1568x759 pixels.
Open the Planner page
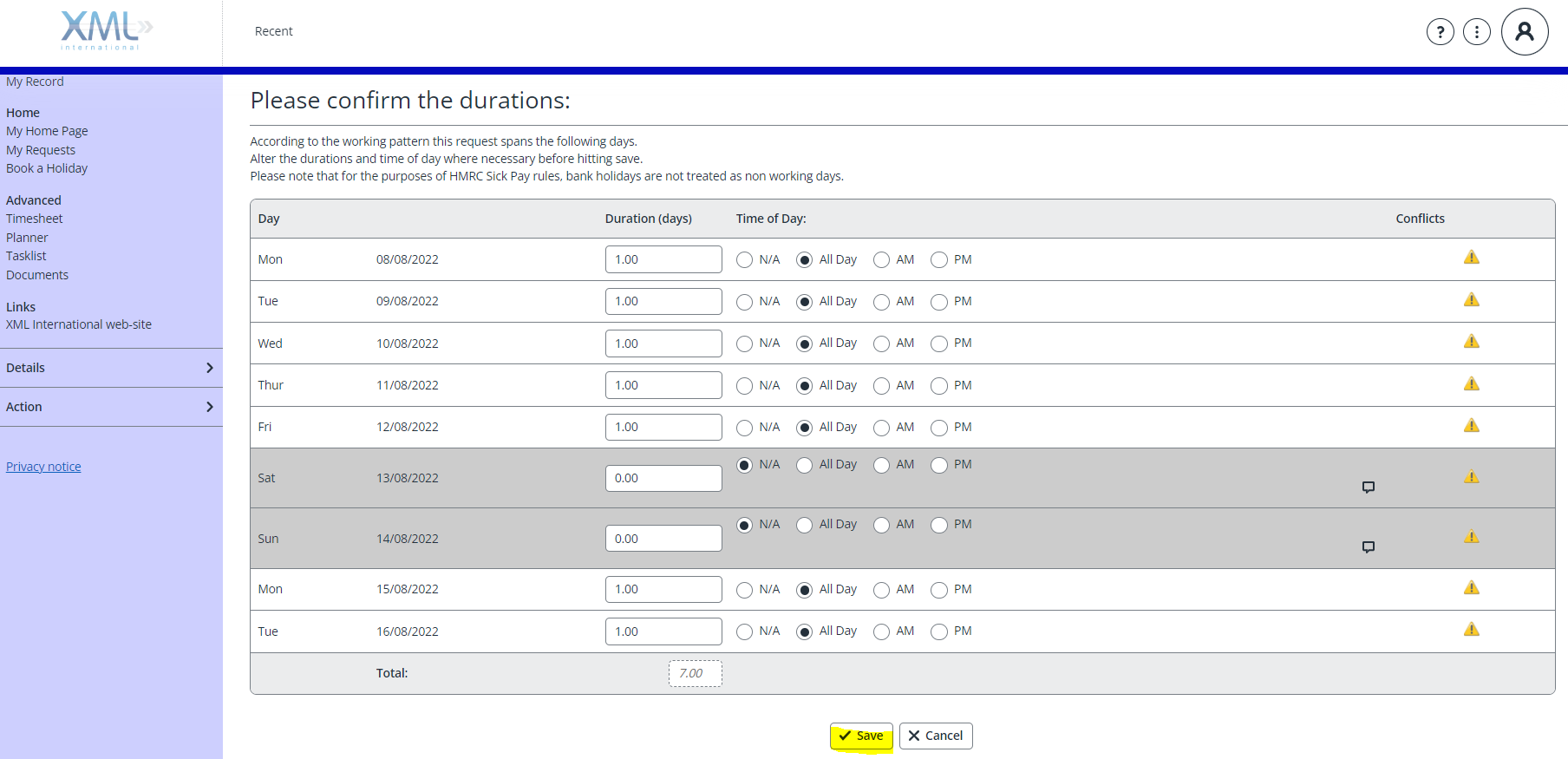27,238
